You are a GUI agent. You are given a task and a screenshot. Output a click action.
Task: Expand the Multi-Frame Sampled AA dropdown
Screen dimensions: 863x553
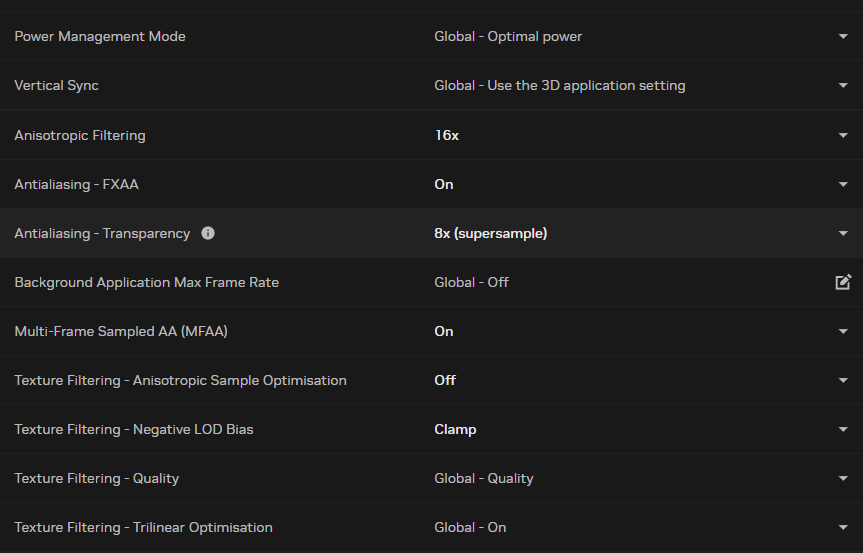[843, 331]
